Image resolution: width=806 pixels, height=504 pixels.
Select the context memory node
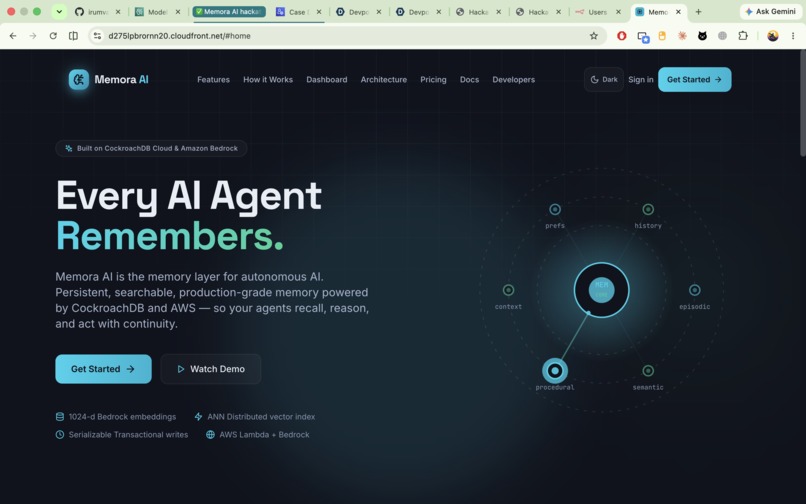coord(508,290)
